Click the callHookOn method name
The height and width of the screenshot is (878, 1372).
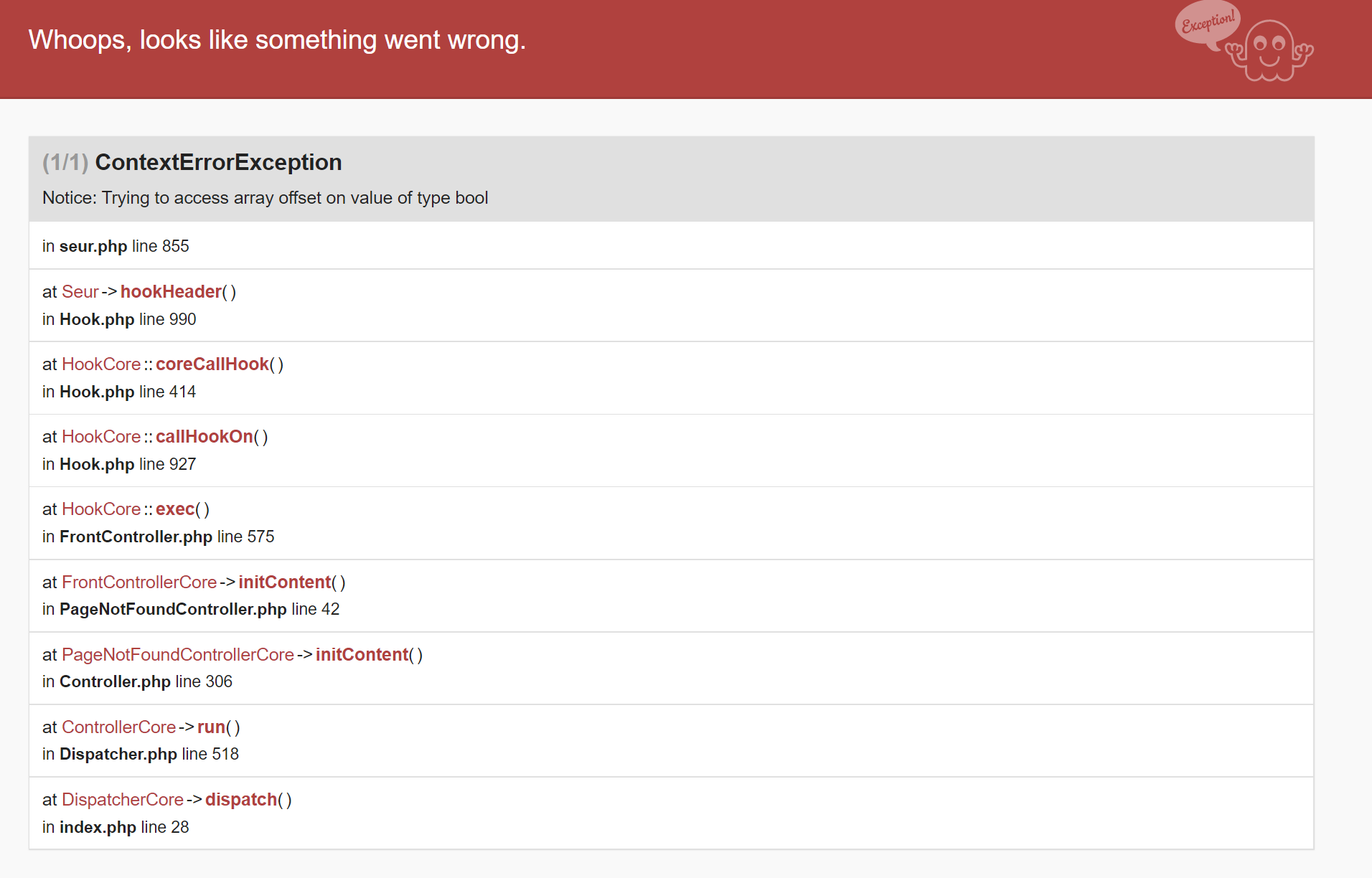click(x=205, y=437)
